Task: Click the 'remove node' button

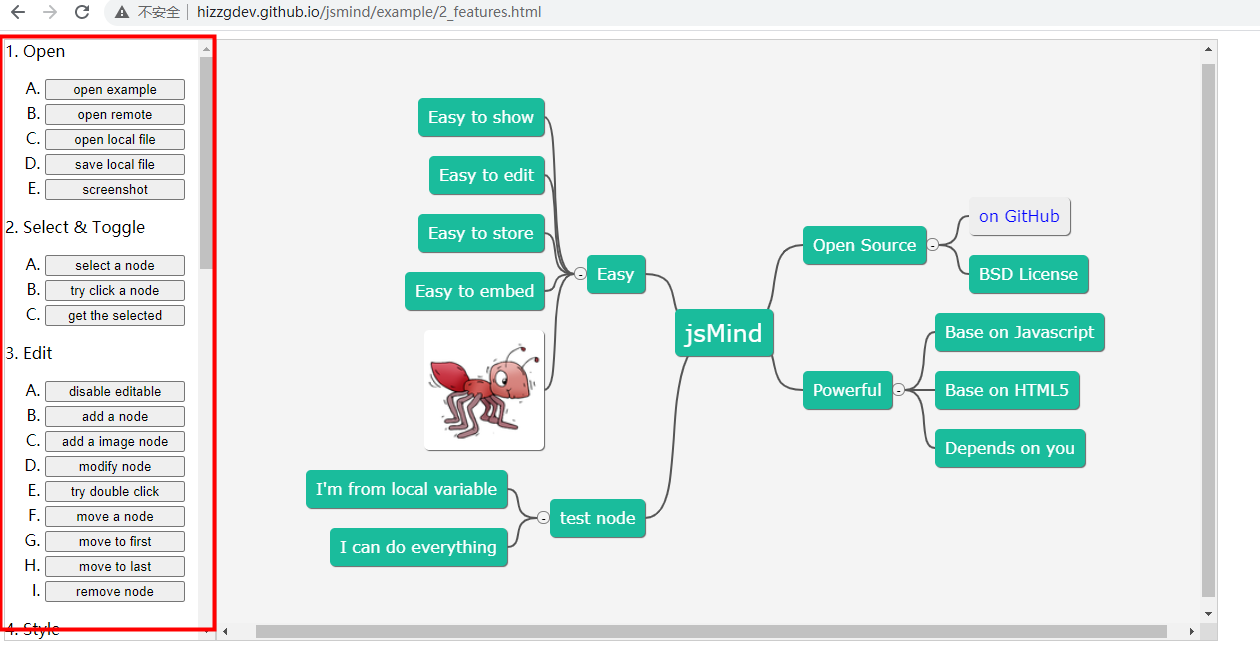Action: pos(115,592)
